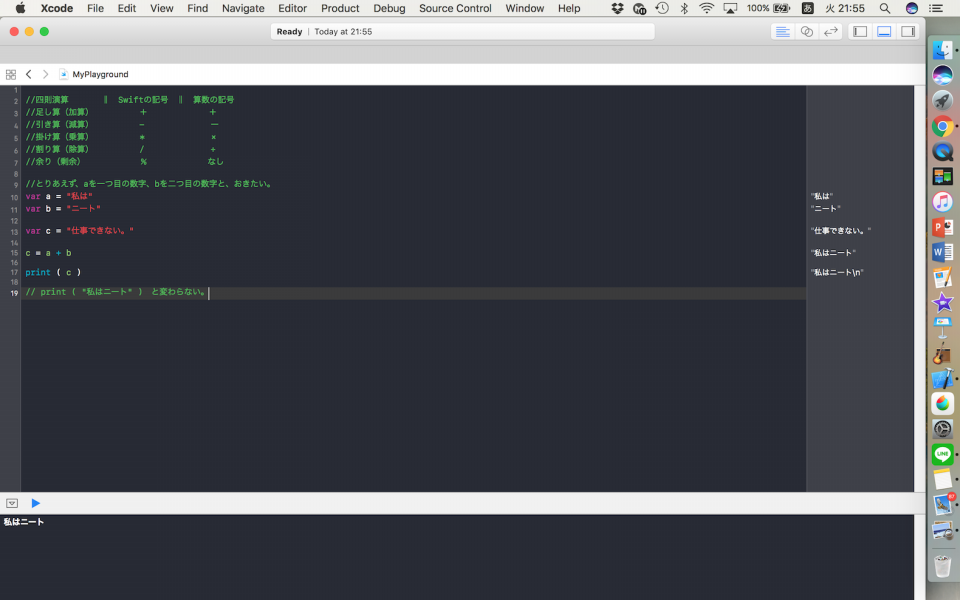Screen dimensions: 960x600
Task: Go back in file history
Action: click(28, 74)
